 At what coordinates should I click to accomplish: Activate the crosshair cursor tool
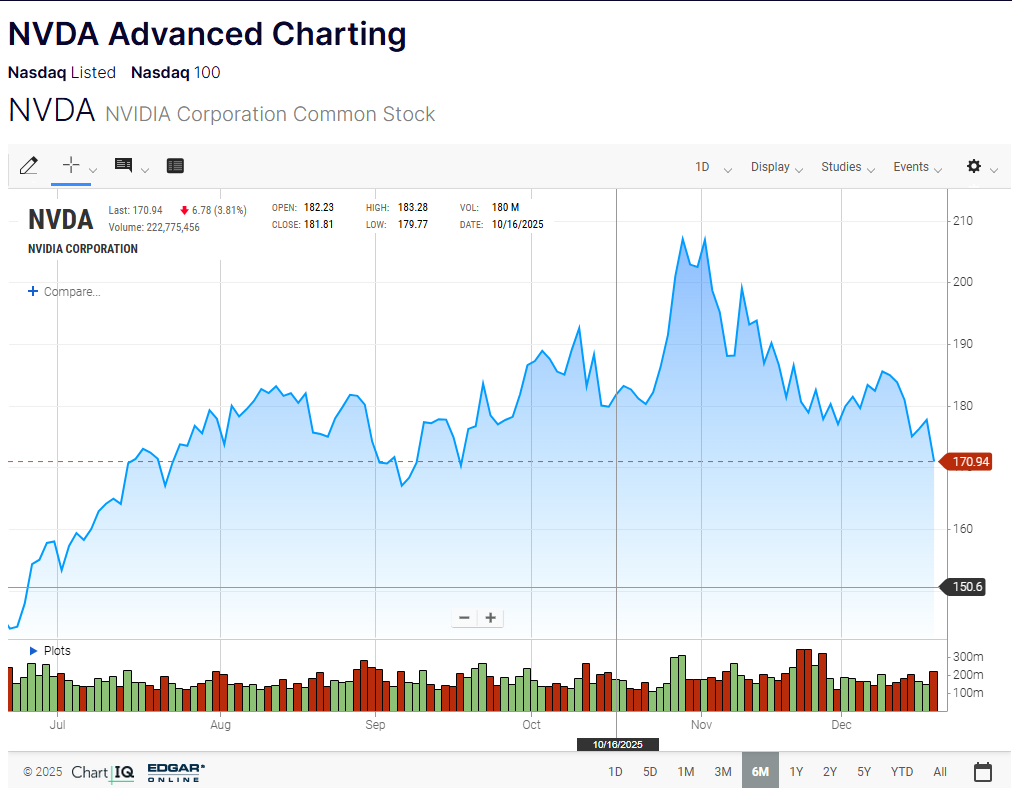tap(71, 165)
